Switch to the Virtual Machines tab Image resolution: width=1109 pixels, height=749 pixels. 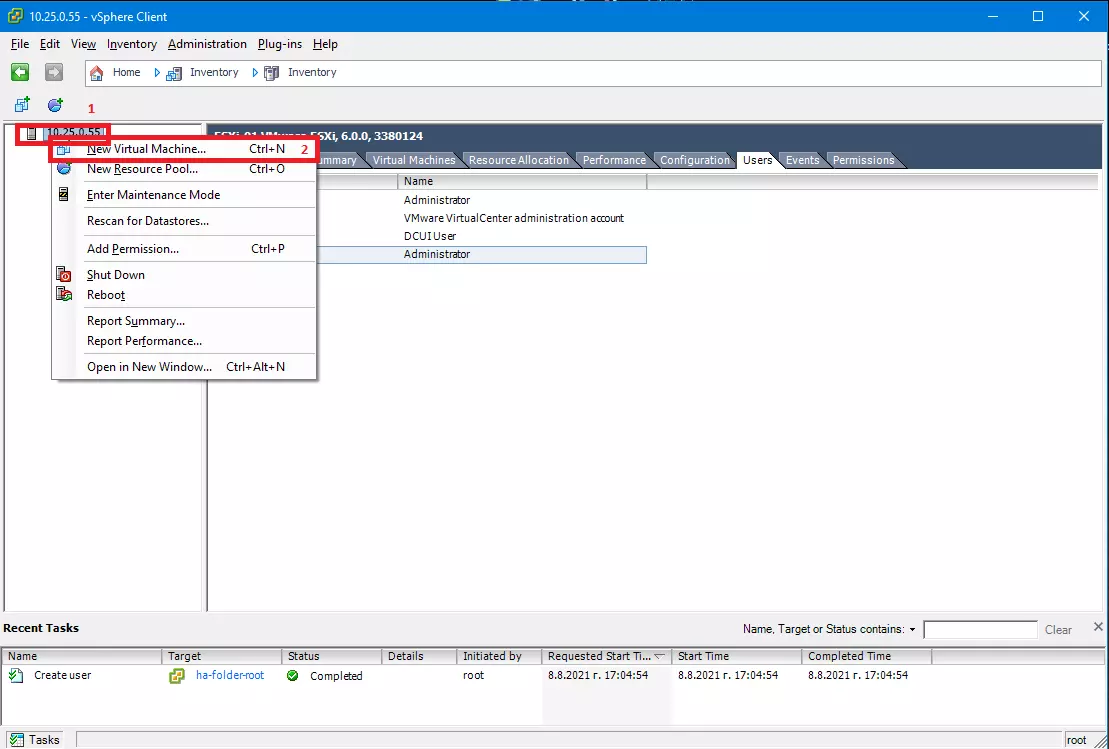coord(414,160)
